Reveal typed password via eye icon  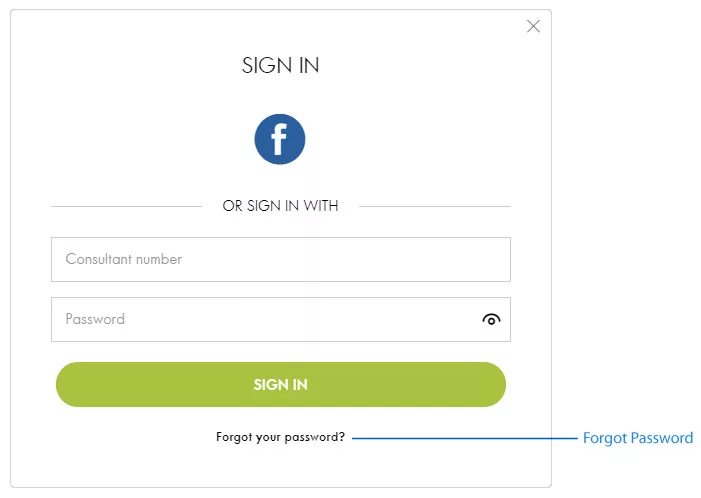pos(491,320)
